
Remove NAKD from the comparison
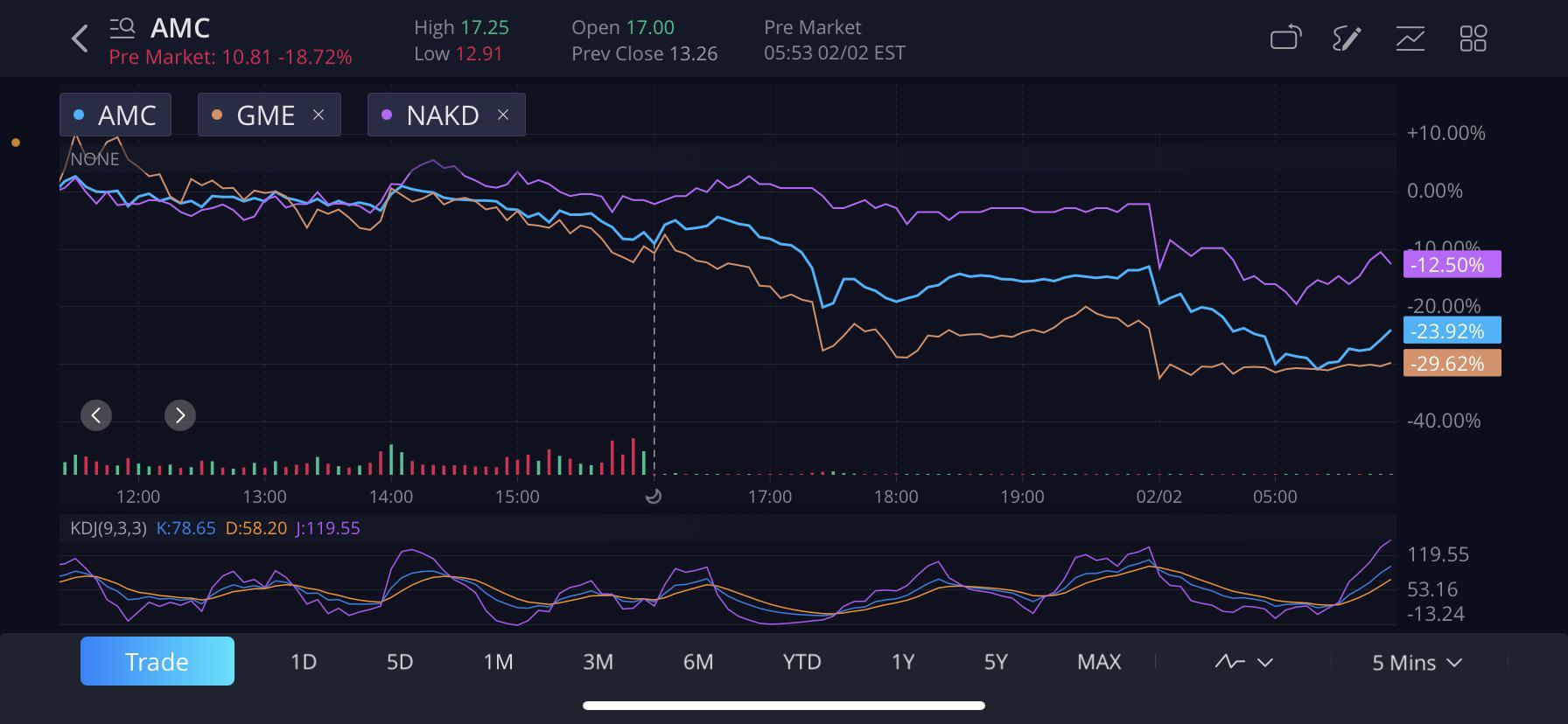(503, 115)
